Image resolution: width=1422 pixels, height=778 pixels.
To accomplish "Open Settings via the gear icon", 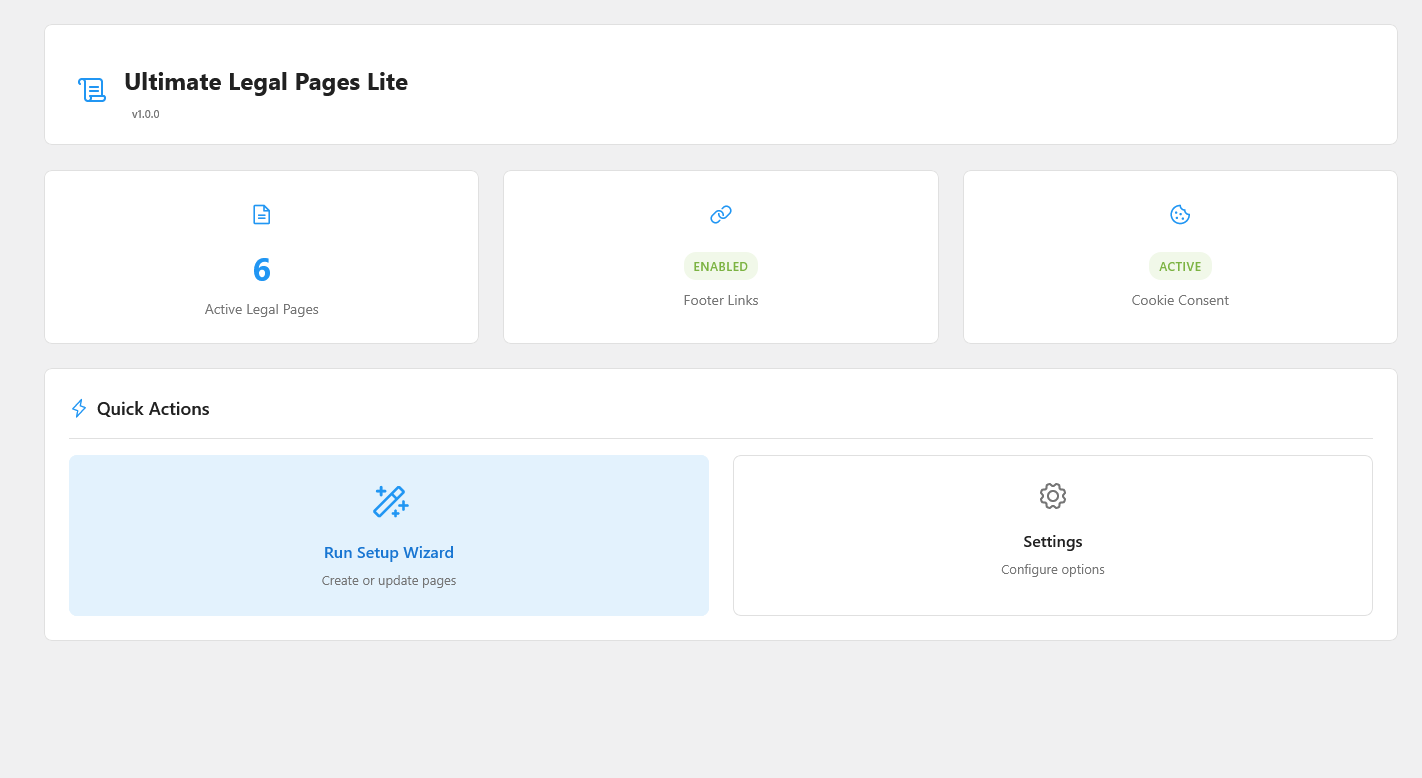I will (1052, 495).
